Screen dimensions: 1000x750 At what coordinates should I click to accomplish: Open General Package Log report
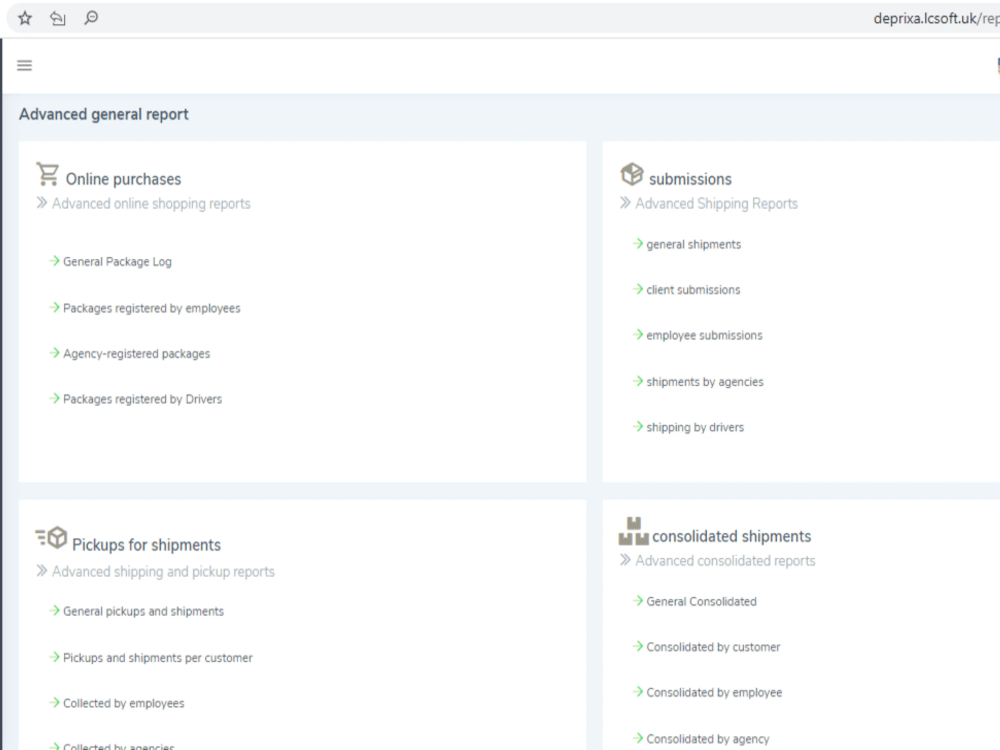point(117,261)
